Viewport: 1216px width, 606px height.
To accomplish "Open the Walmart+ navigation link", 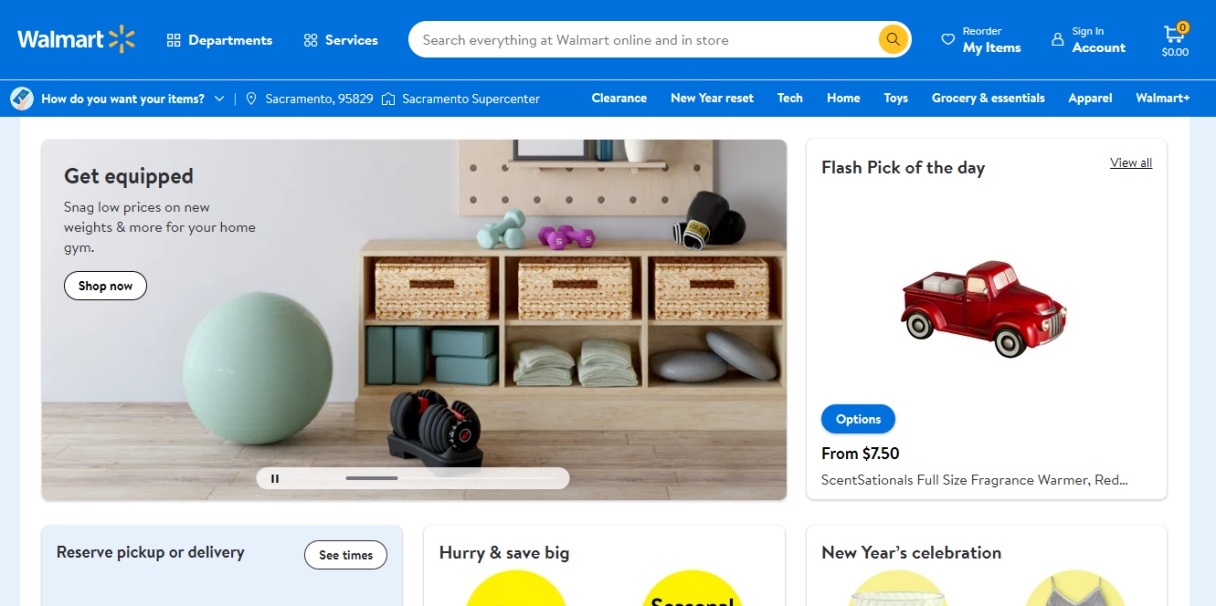I will pyautogui.click(x=1163, y=98).
